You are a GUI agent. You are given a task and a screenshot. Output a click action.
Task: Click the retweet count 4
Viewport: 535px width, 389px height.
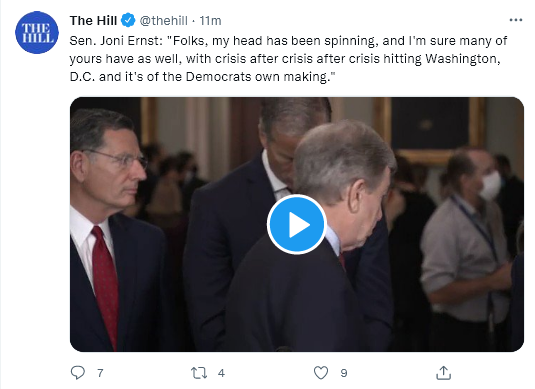pos(221,373)
